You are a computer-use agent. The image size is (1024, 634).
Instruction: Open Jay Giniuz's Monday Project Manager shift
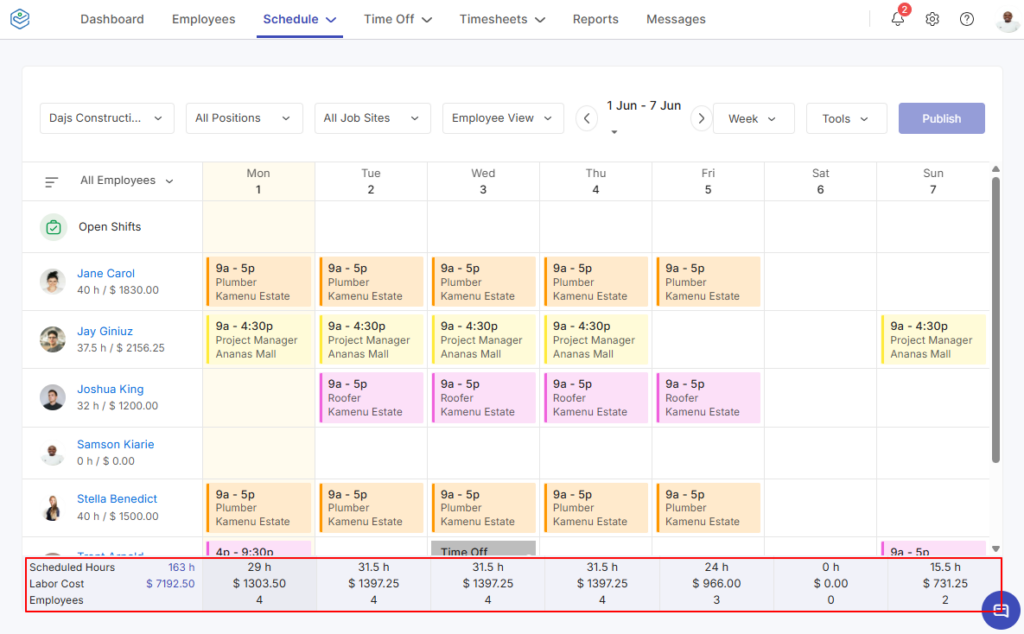point(259,340)
